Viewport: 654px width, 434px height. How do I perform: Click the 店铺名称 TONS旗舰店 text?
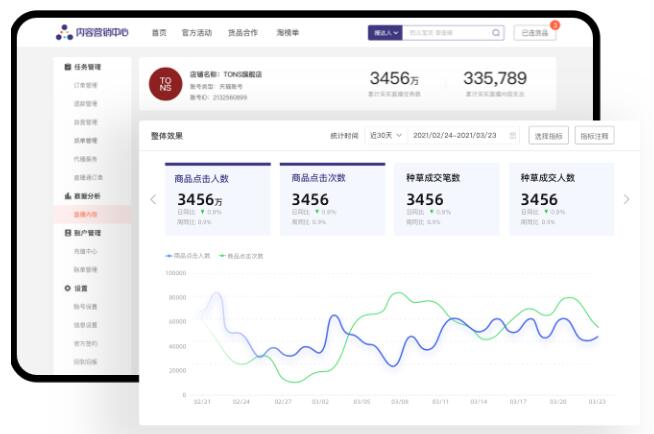point(226,74)
